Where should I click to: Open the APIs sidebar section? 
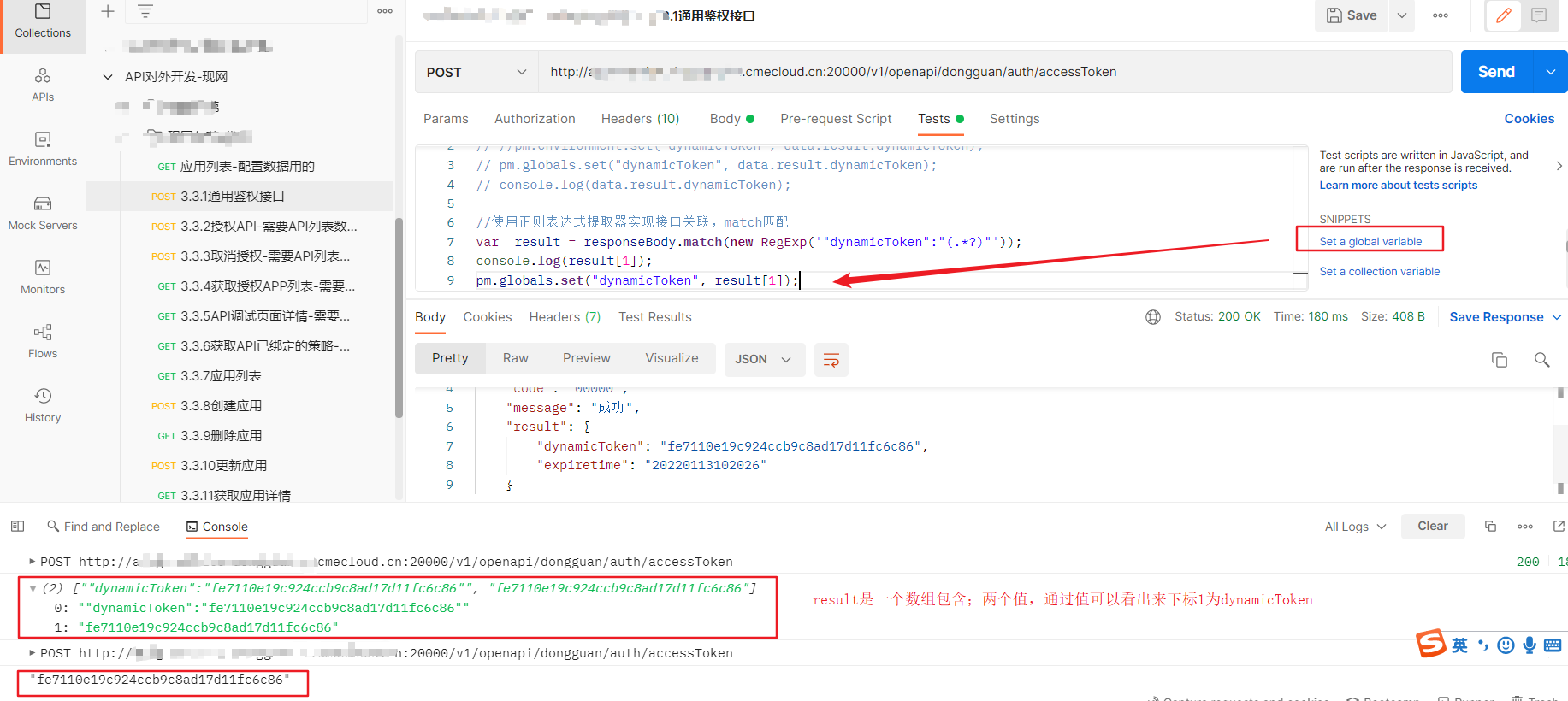[43, 85]
